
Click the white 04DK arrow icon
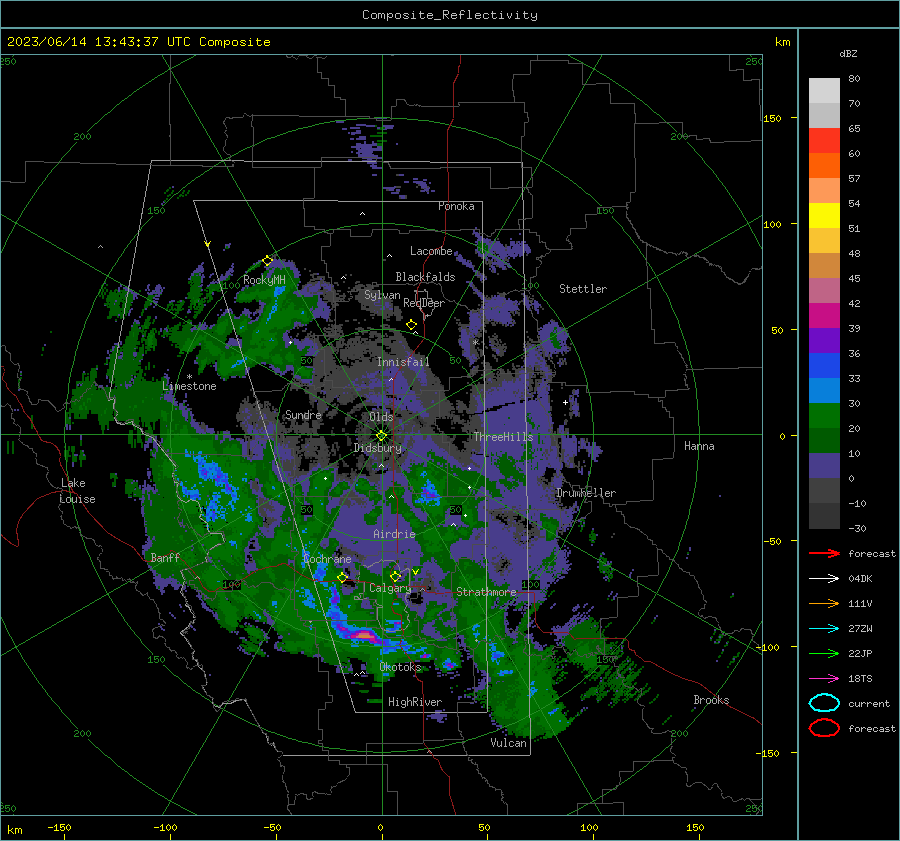pos(824,578)
